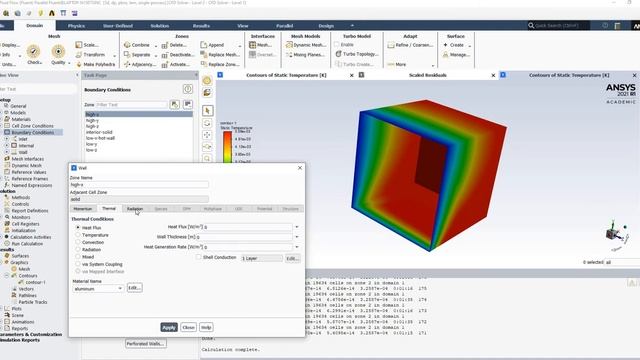Switch to the Solution ribbon tab
Viewport: 640px width, 360px height.
[x=160, y=26]
